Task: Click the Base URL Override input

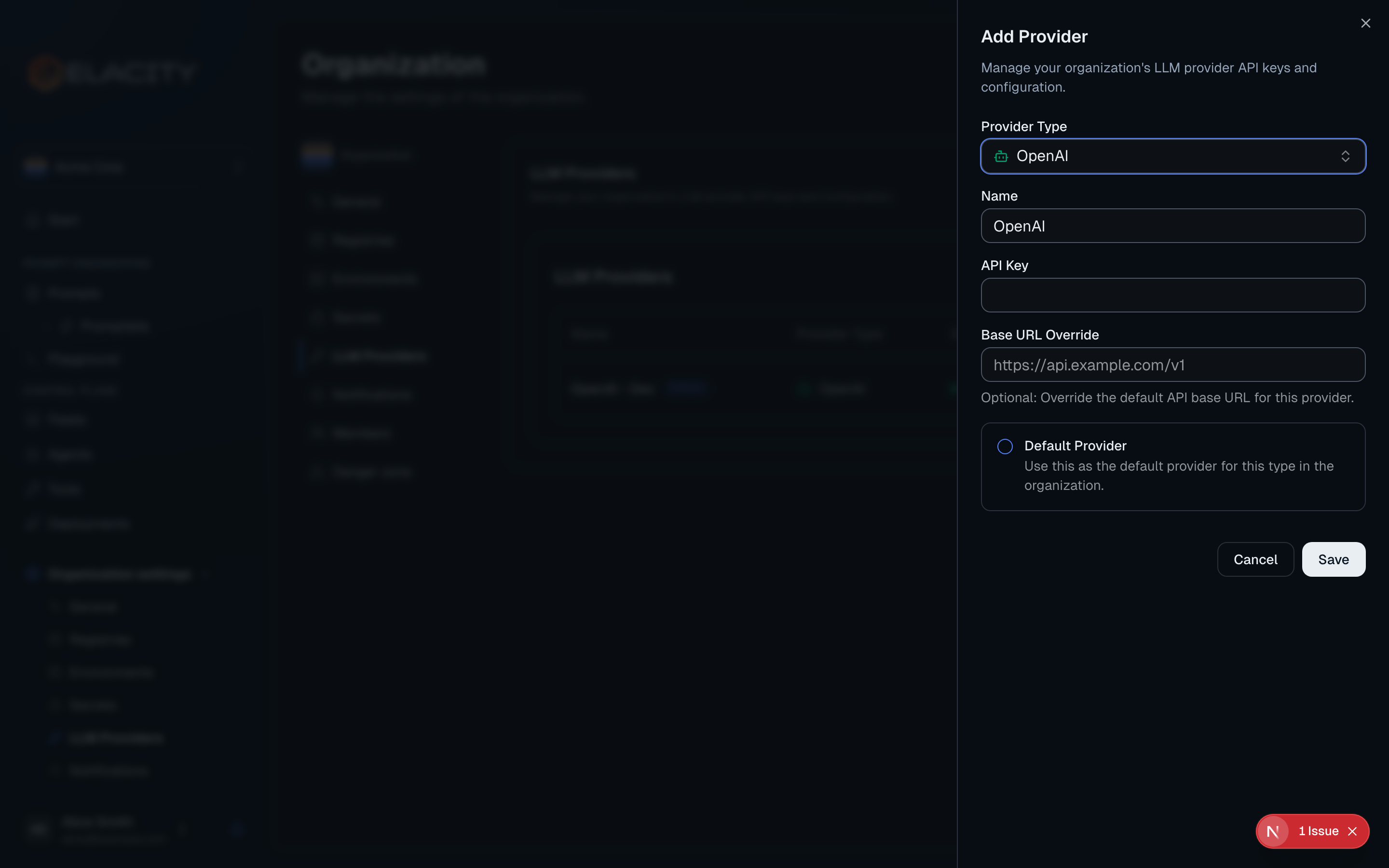Action: [1172, 365]
